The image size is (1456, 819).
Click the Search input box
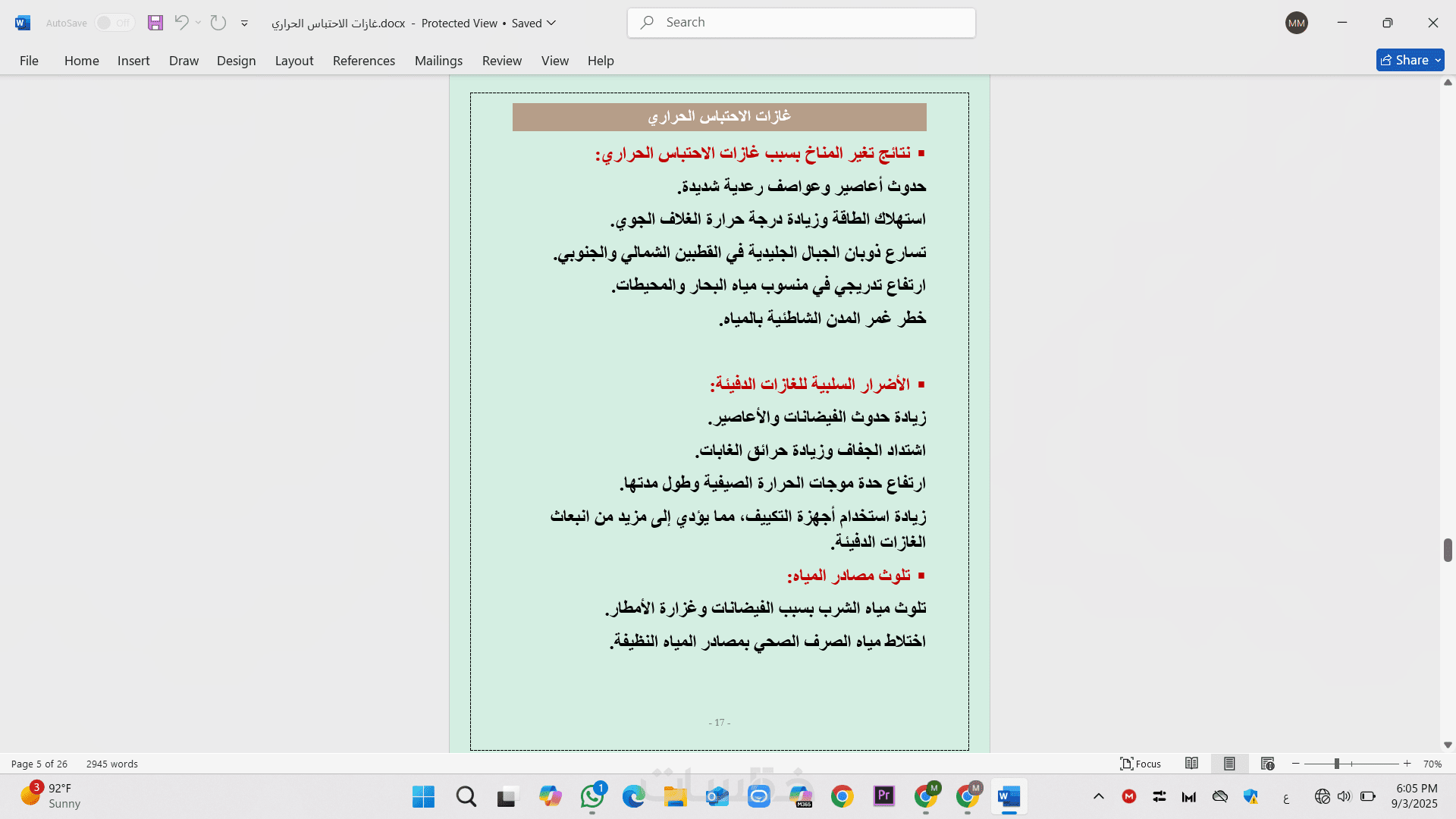tap(801, 23)
